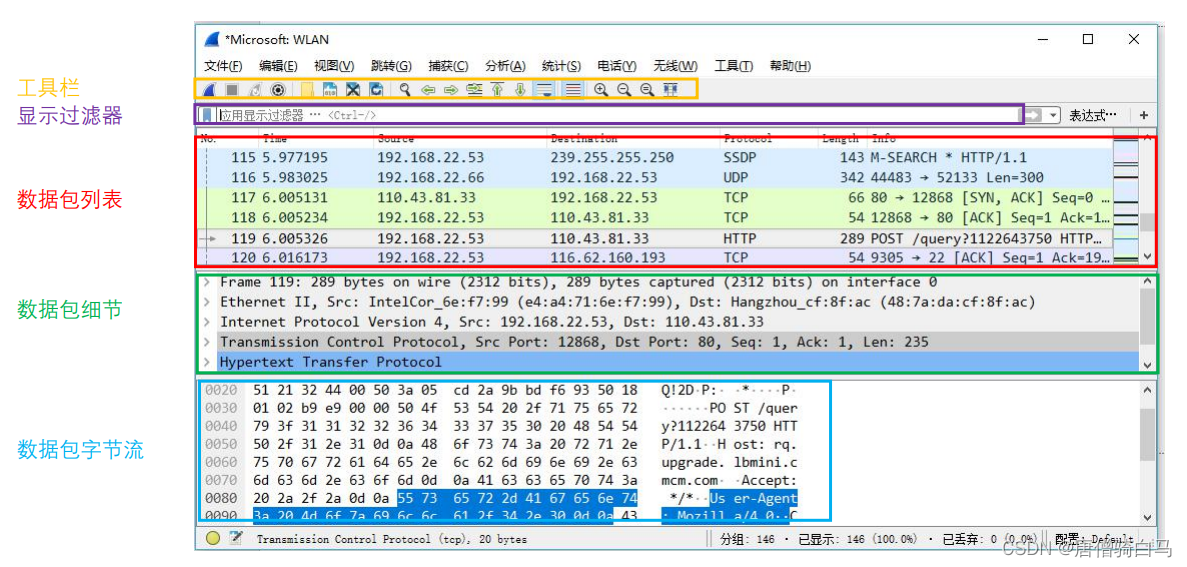Open the 表达式… filter expression dialog
Viewport: 1187px width, 567px height.
click(x=1093, y=115)
